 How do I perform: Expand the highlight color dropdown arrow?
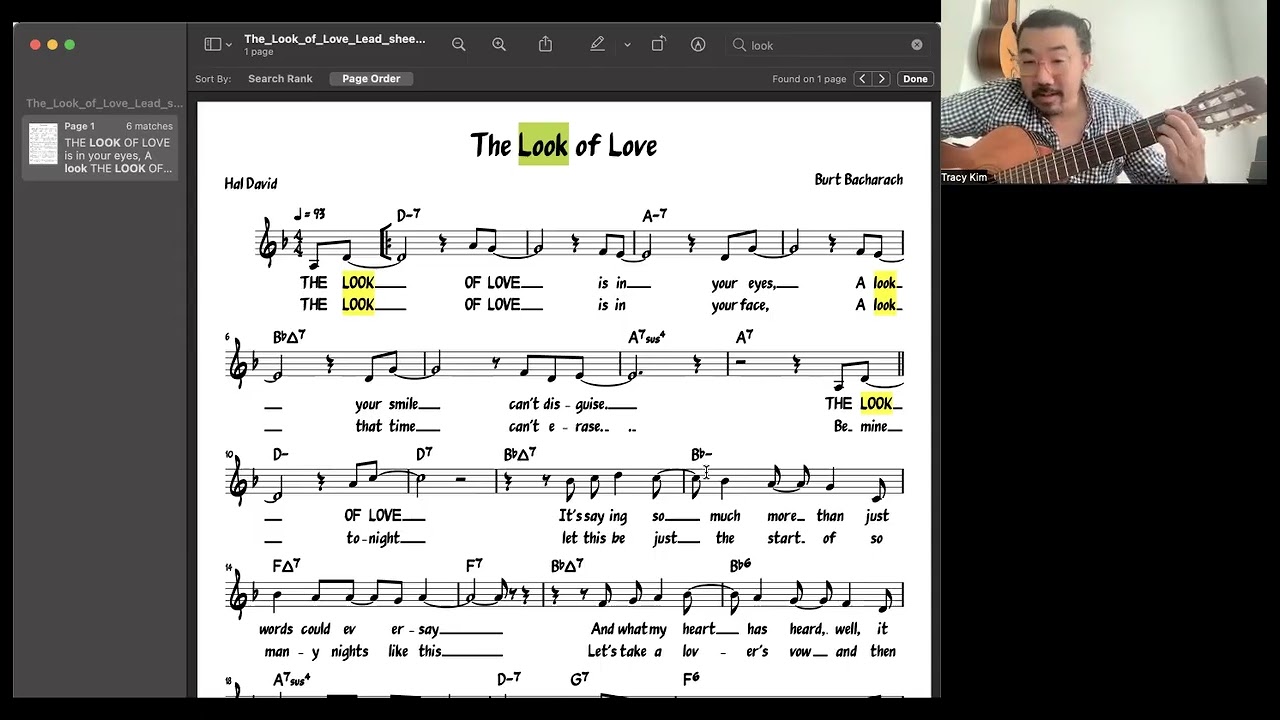click(x=627, y=45)
